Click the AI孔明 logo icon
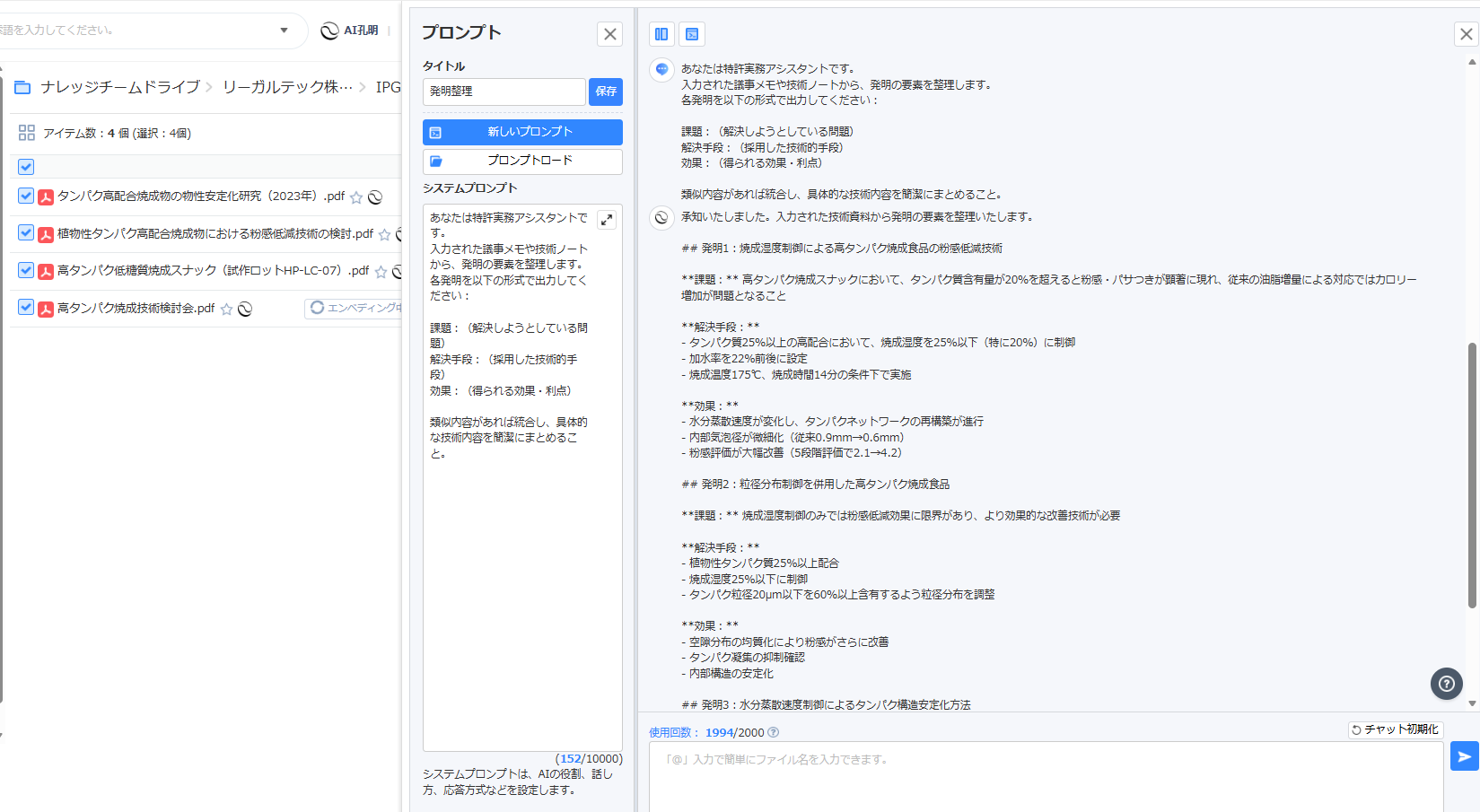This screenshot has height=812, width=1480. click(330, 31)
